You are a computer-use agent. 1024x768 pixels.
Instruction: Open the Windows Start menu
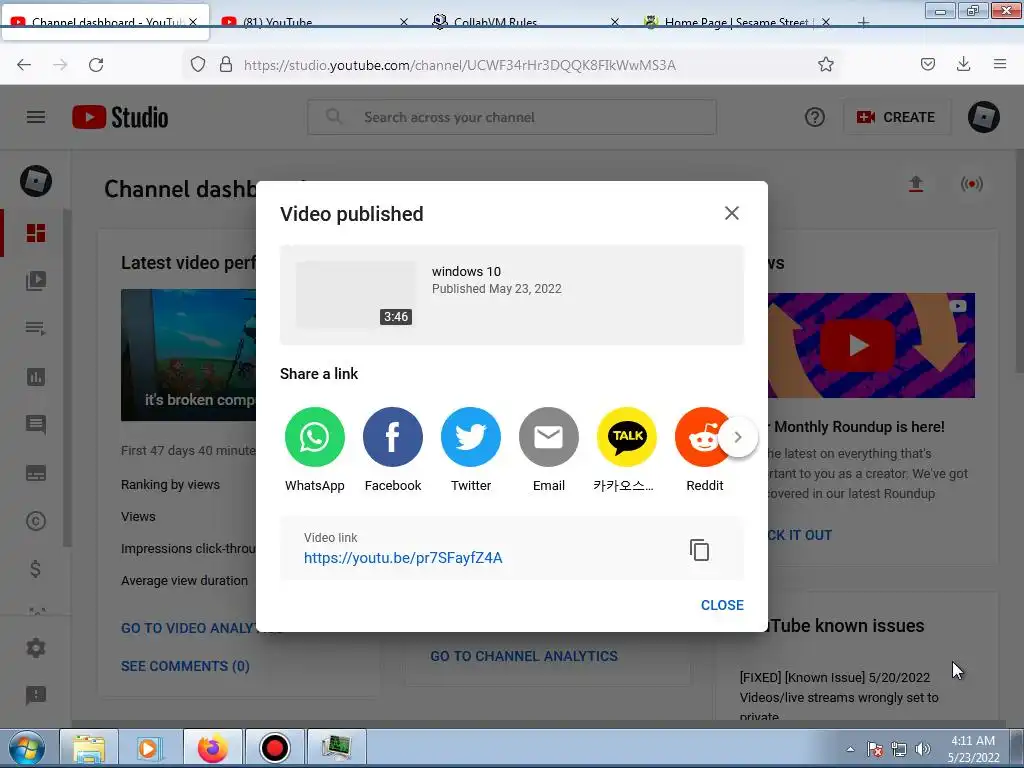[27, 748]
